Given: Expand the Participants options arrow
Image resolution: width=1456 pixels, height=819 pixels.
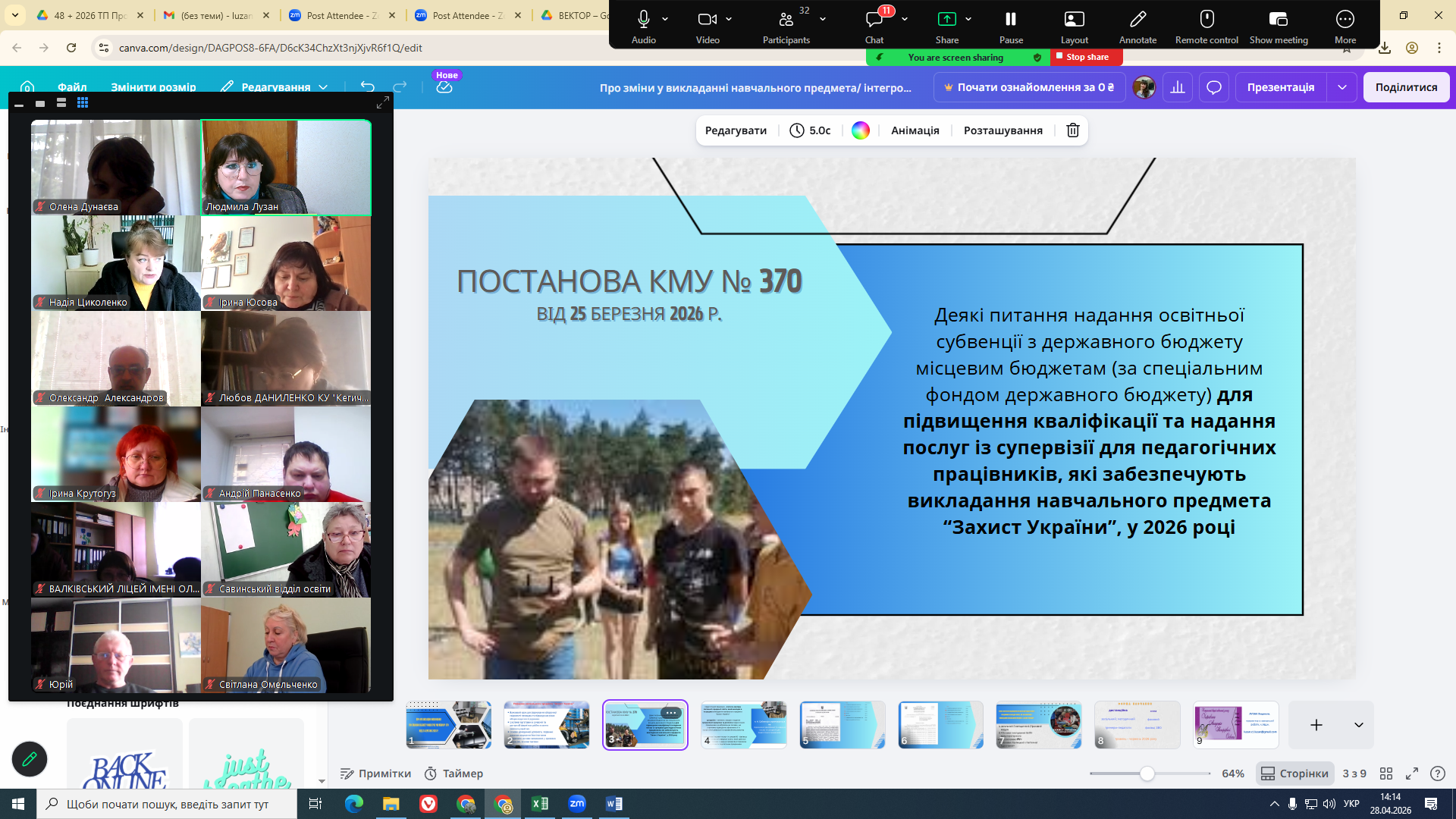Looking at the screenshot, I should pos(823,20).
